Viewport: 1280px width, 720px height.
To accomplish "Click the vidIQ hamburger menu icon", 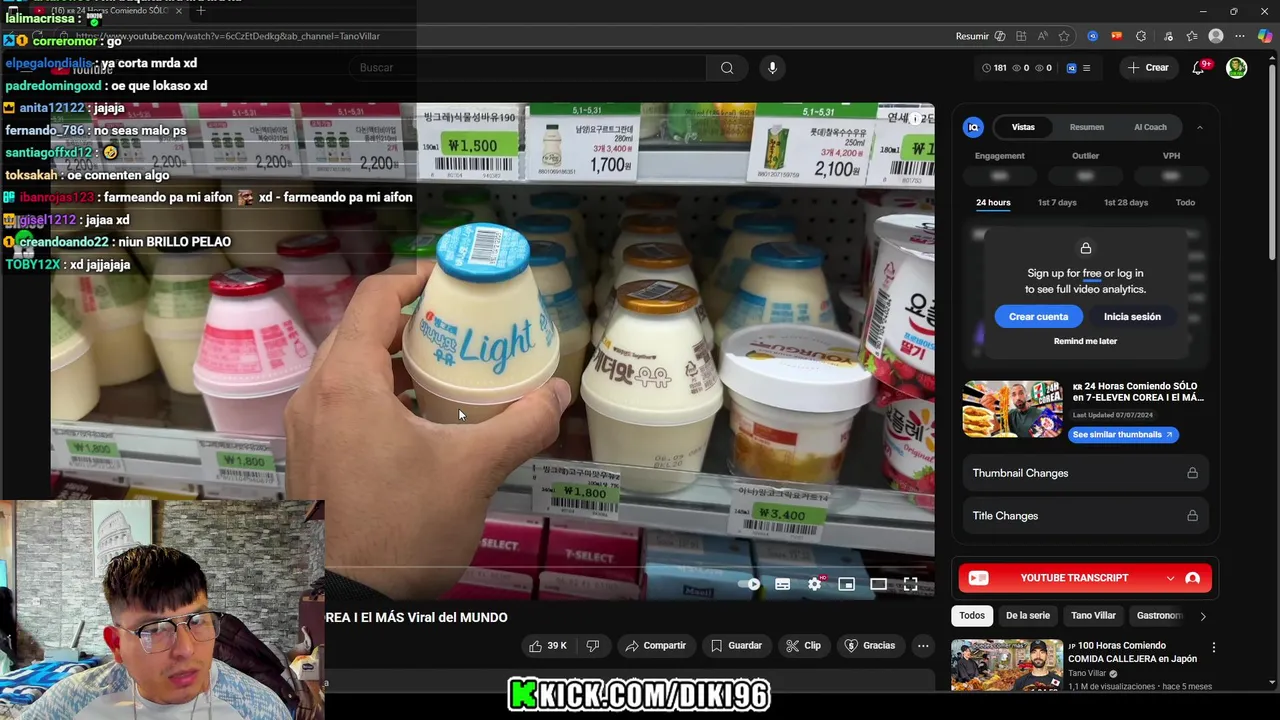I will (x=1086, y=68).
